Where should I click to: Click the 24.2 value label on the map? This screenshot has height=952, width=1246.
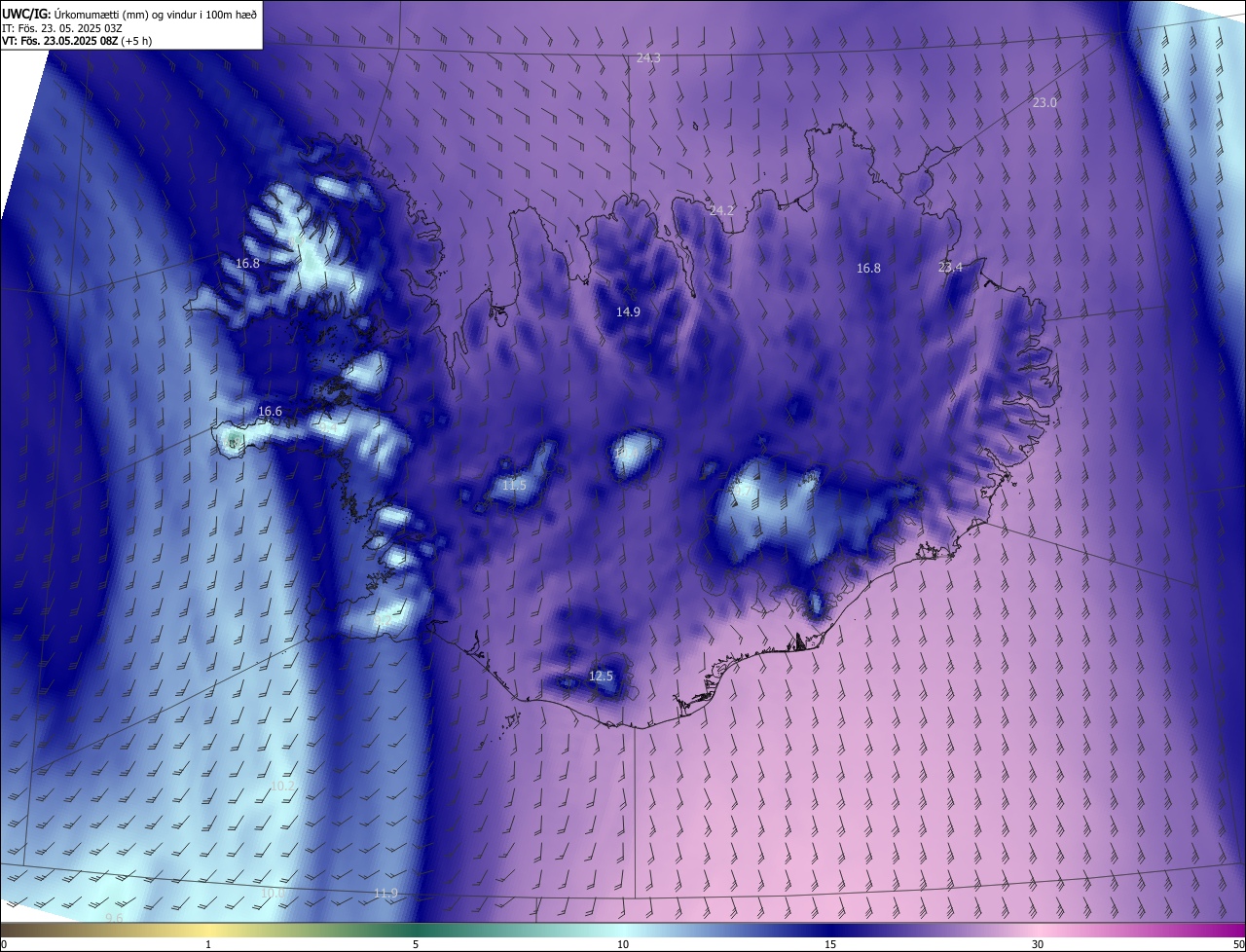(x=721, y=210)
